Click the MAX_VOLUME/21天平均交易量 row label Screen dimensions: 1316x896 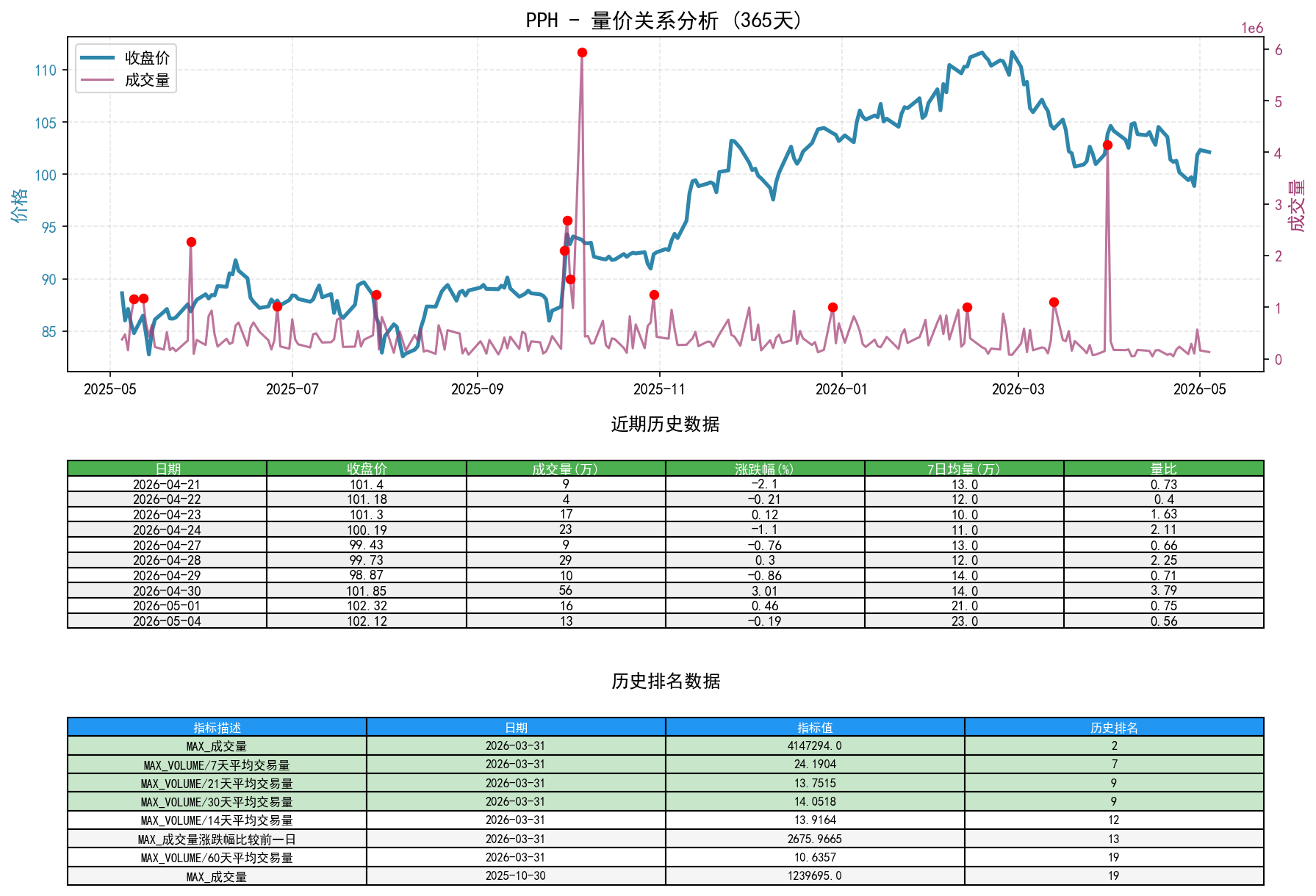pos(217,783)
